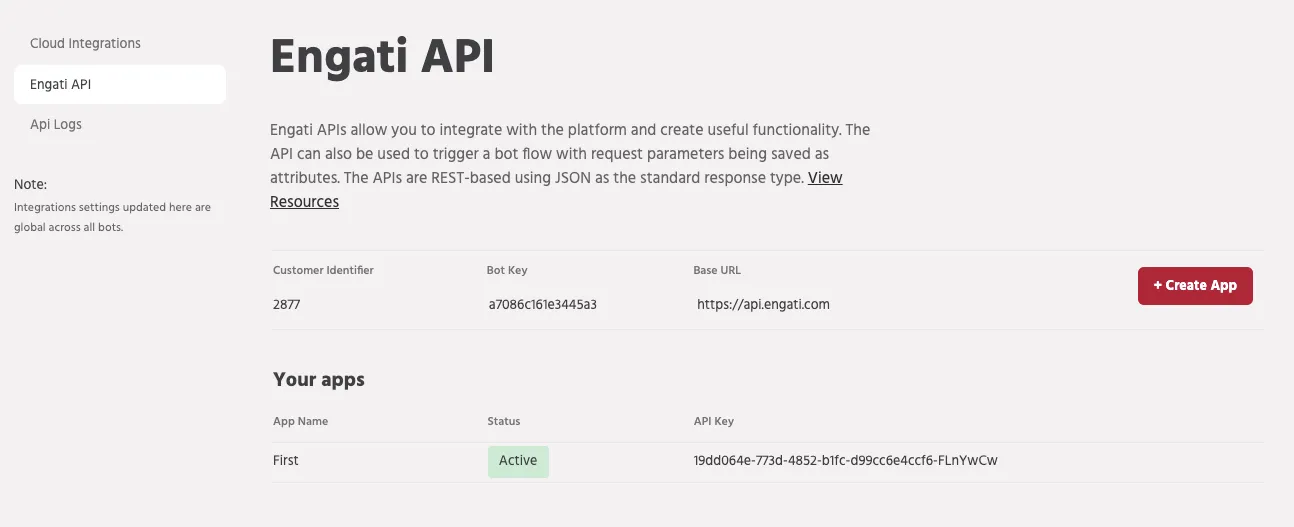
Task: Click the Note: label in sidebar
Action: click(x=31, y=185)
